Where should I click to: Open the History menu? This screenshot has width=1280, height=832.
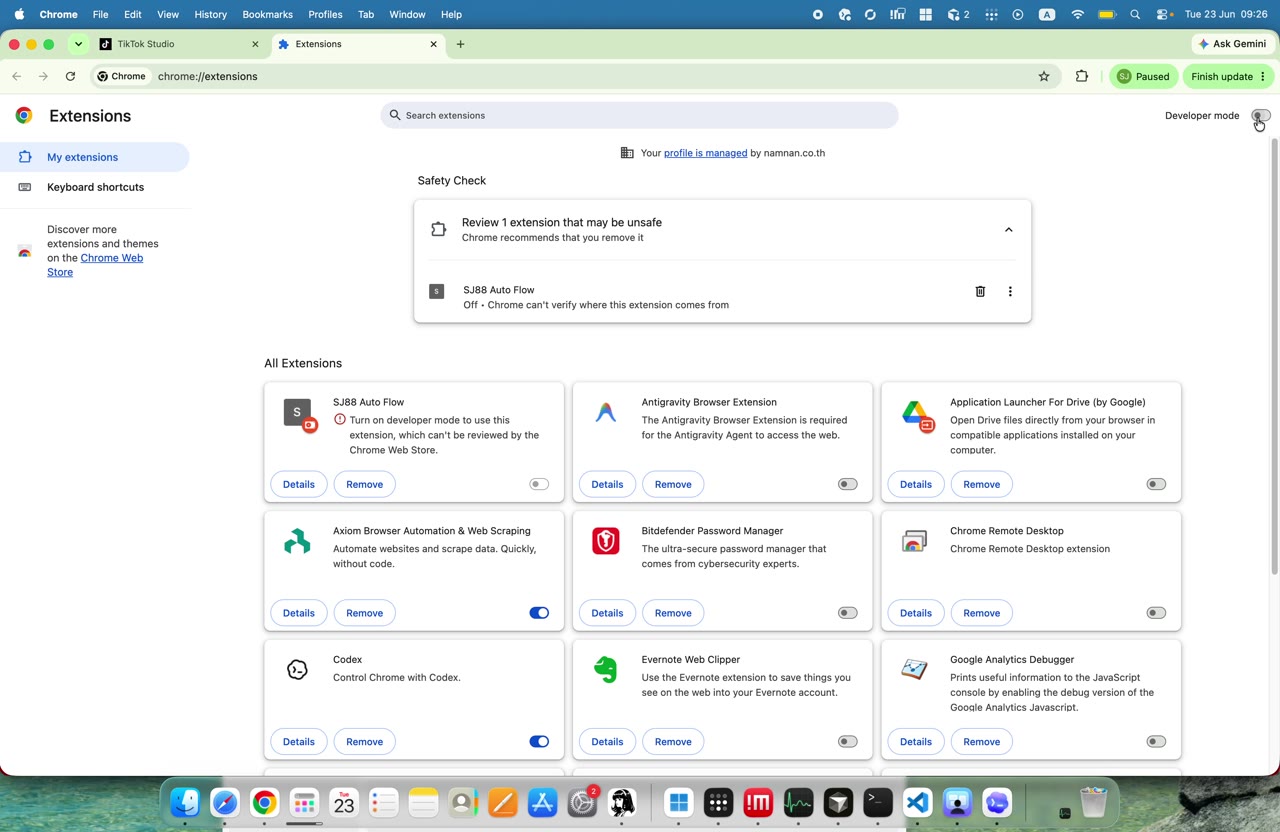[x=210, y=15]
